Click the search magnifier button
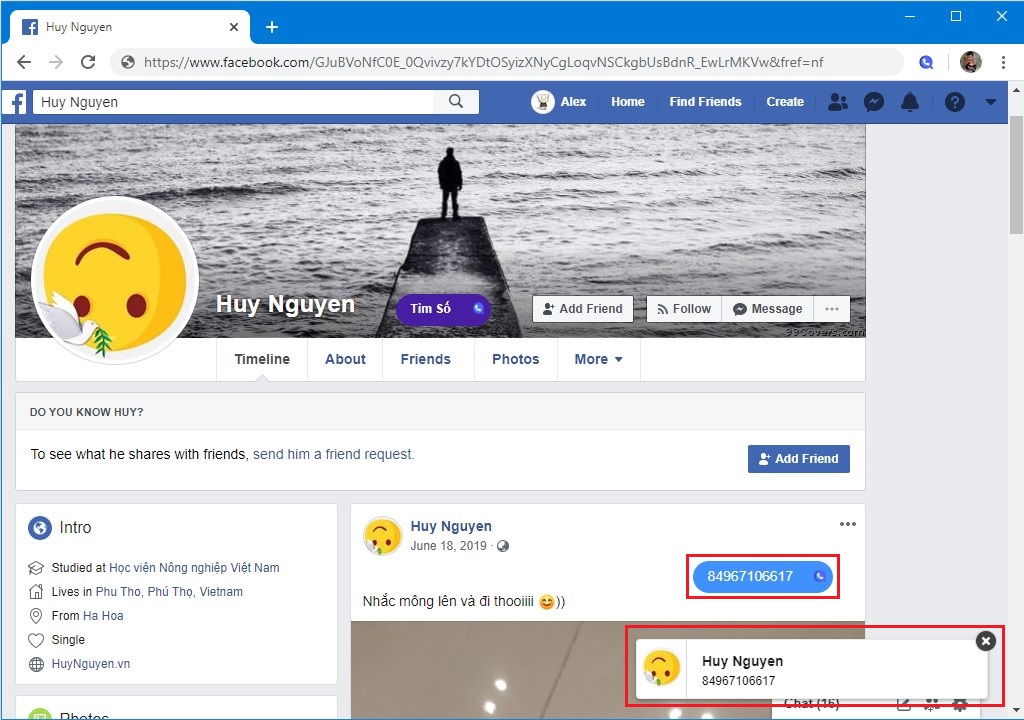 click(456, 101)
